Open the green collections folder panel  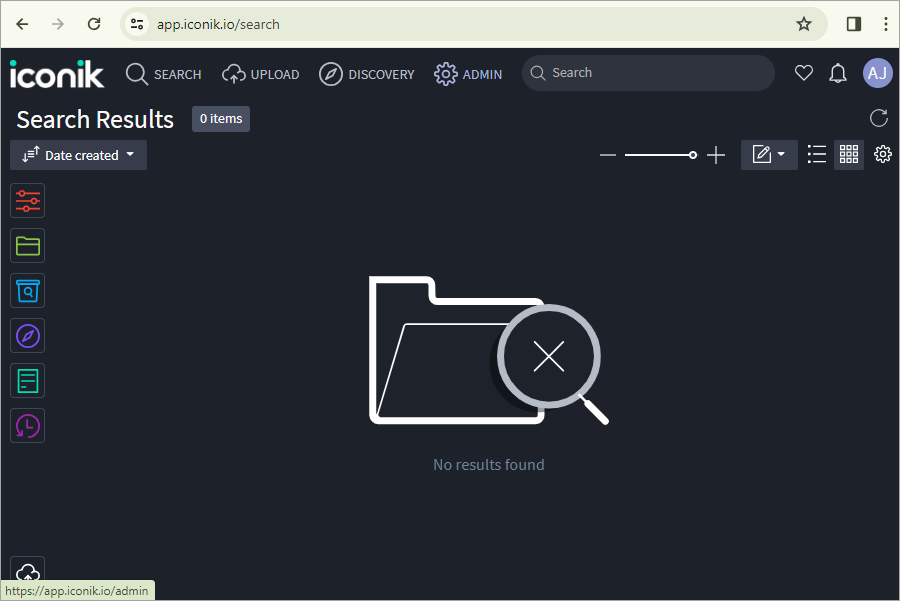click(x=28, y=246)
